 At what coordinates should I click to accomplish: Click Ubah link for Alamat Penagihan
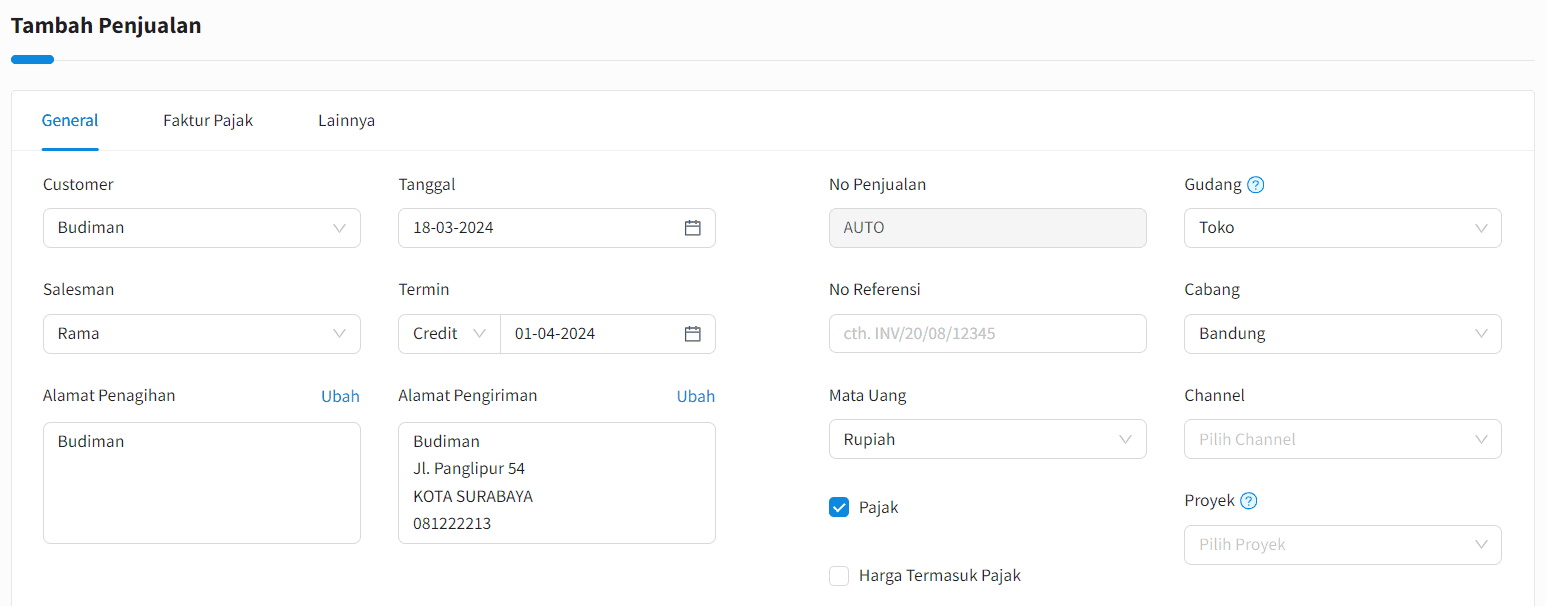pos(340,396)
